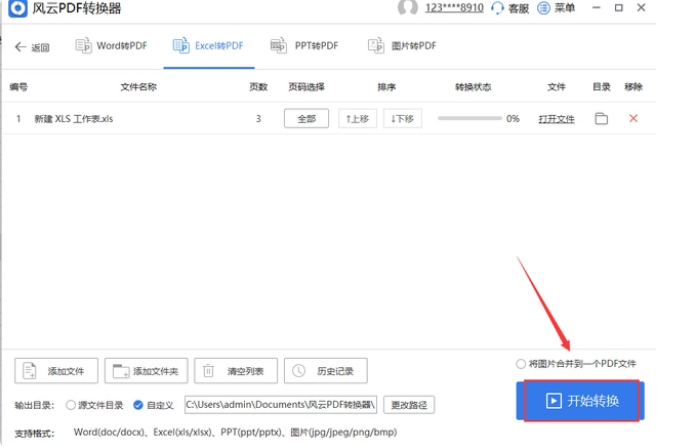
Task: Move file up with 上移
Action: tap(358, 118)
